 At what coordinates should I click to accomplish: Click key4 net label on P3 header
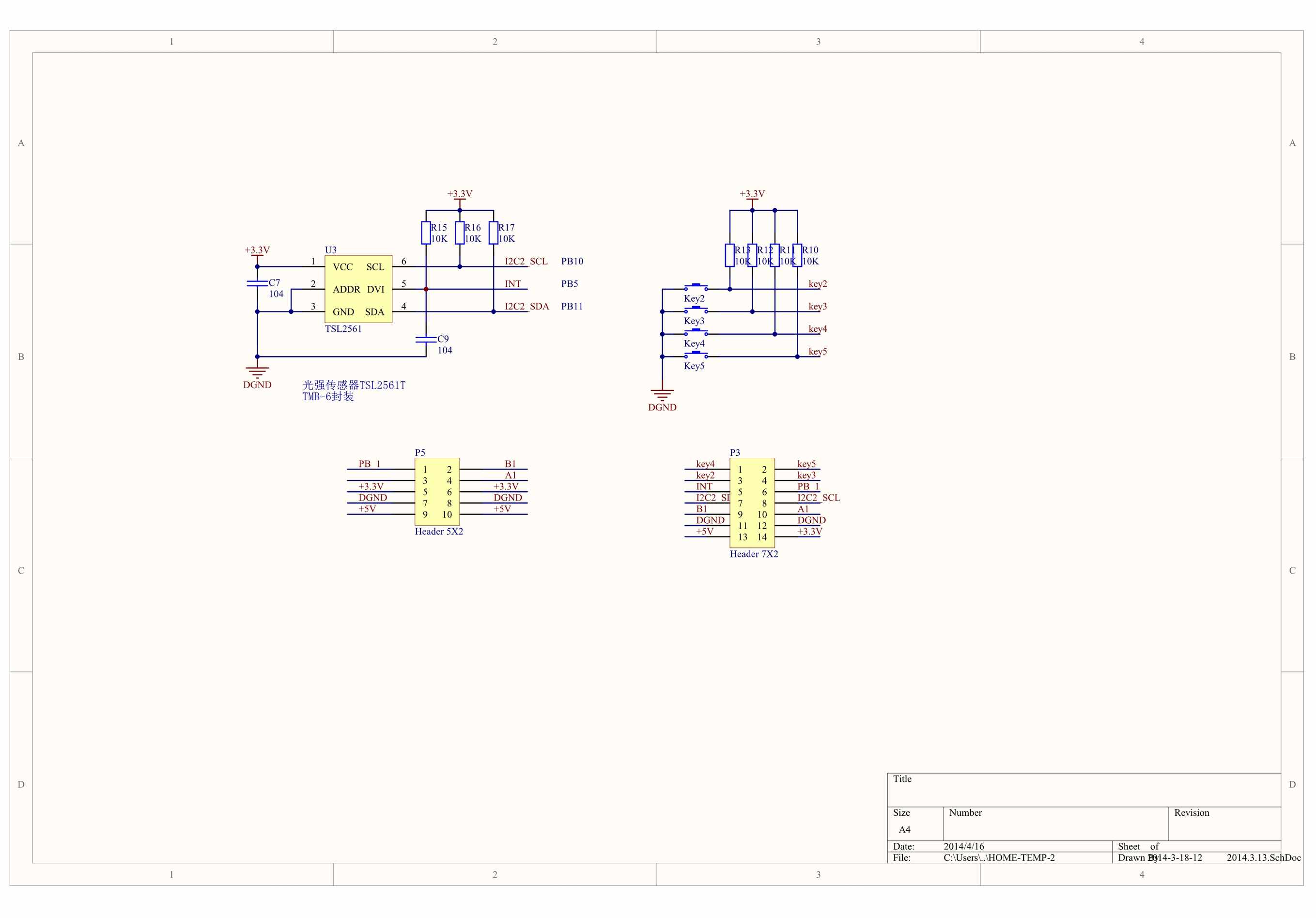click(x=706, y=464)
